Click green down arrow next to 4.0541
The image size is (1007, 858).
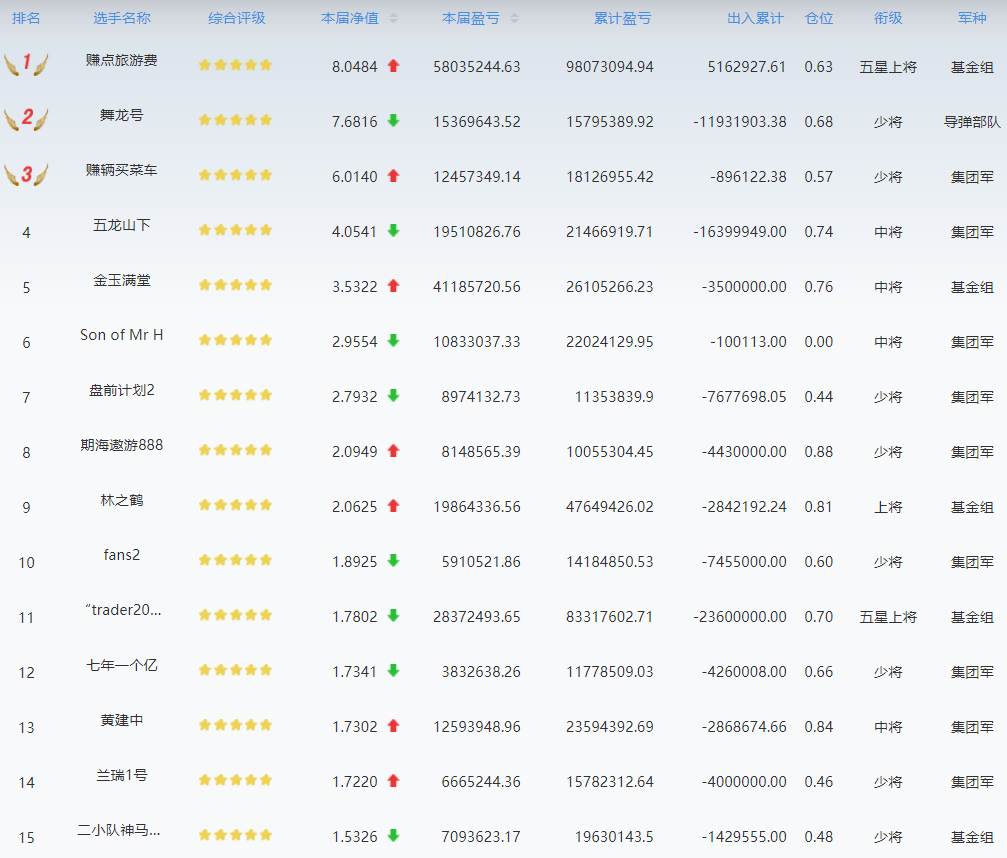[x=394, y=231]
